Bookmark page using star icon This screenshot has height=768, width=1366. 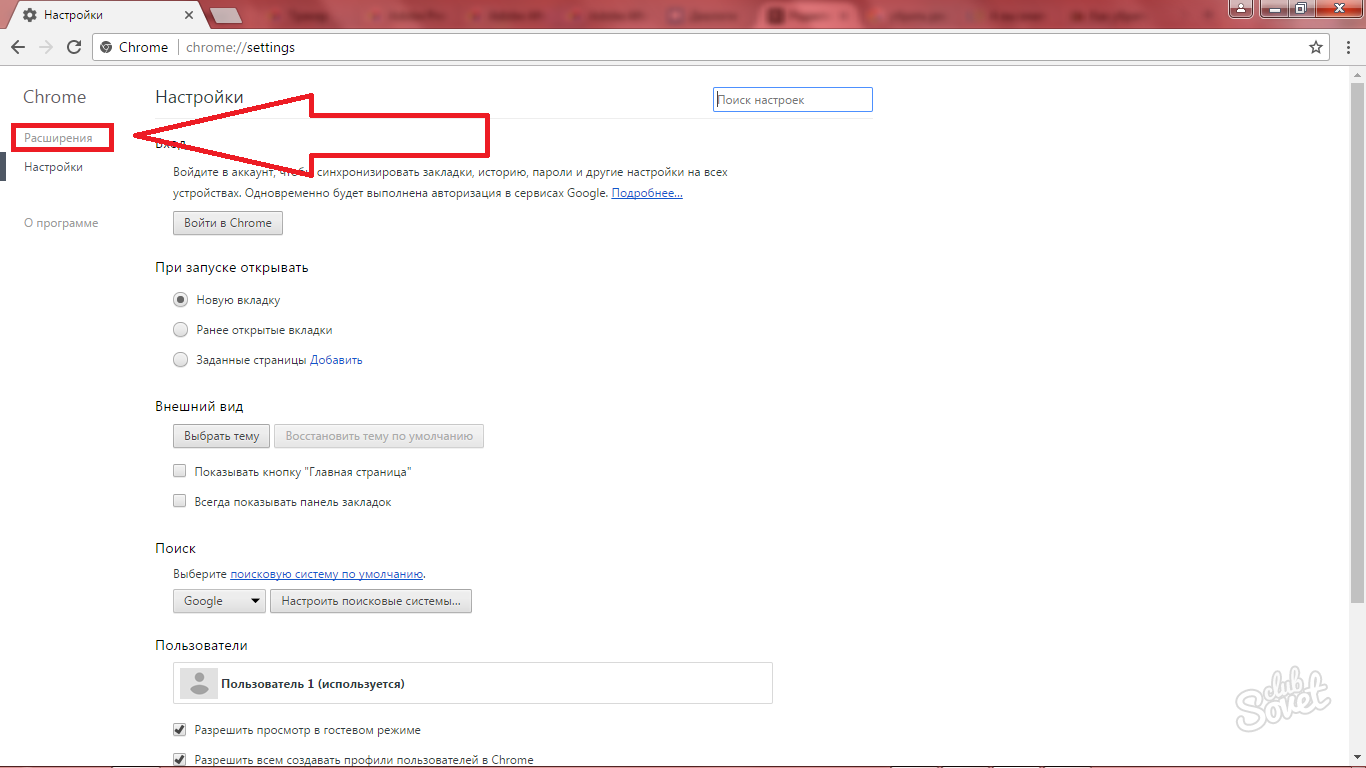coord(1316,47)
